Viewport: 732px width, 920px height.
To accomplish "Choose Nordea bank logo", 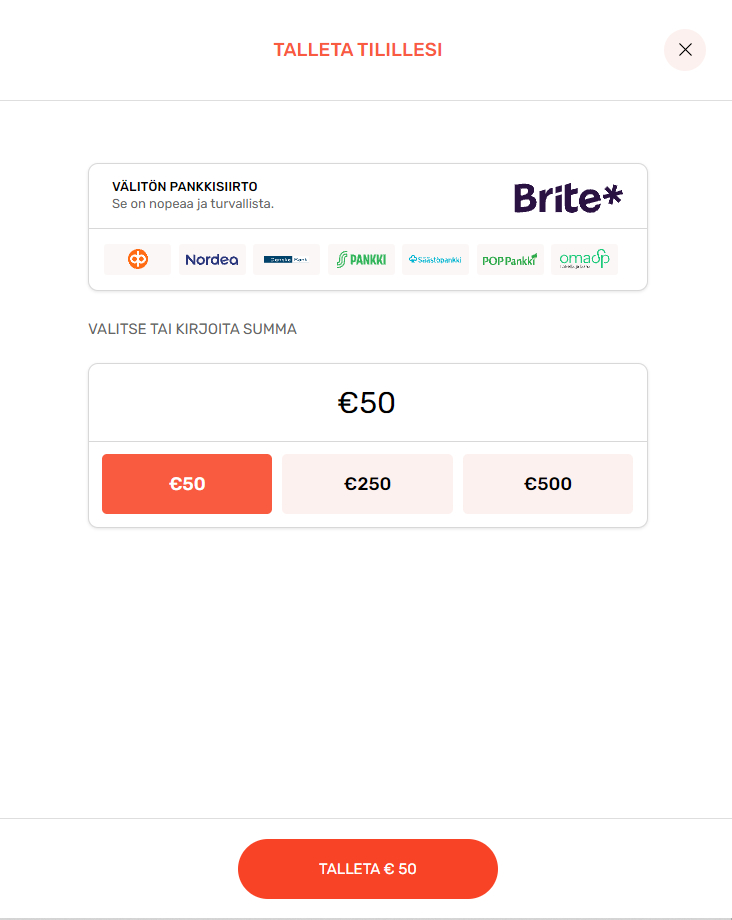I will [x=212, y=259].
